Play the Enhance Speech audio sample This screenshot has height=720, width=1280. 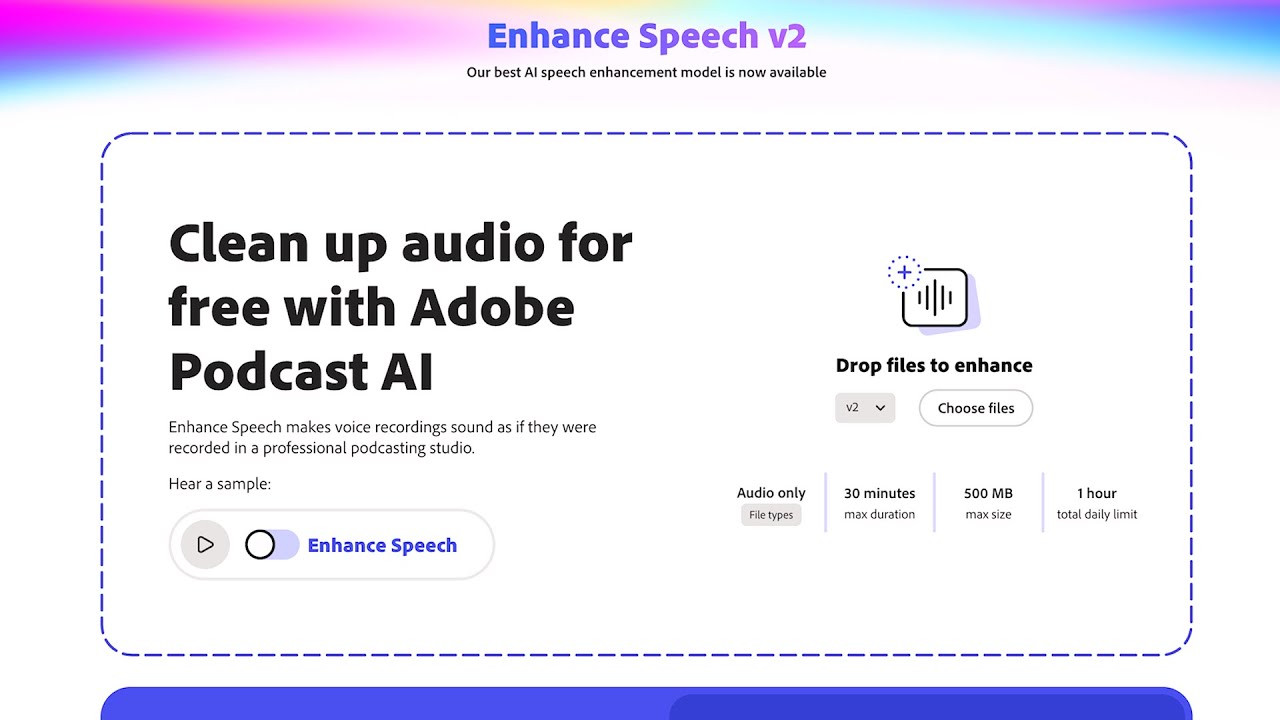pyautogui.click(x=205, y=545)
